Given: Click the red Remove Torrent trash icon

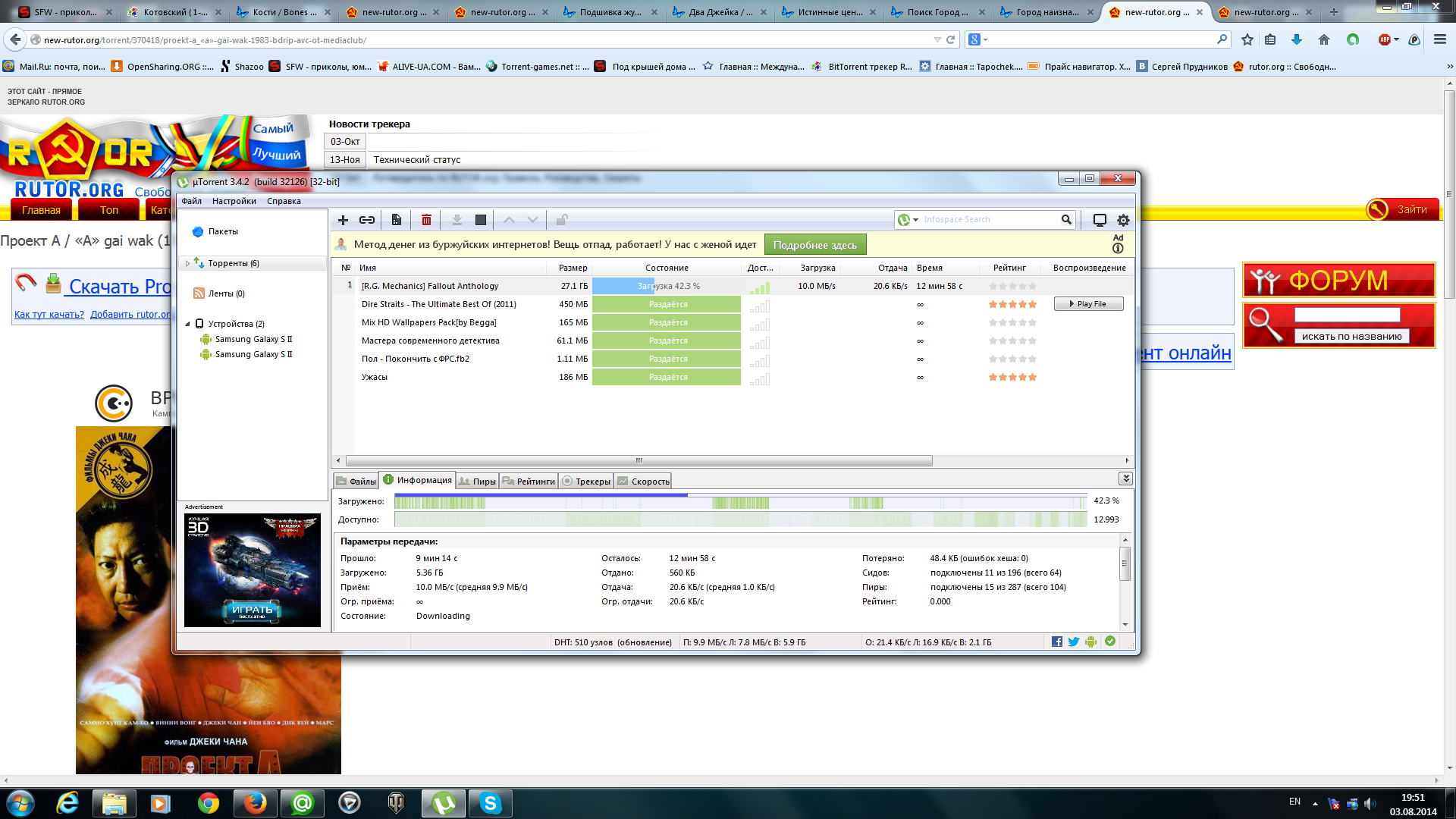Looking at the screenshot, I should pyautogui.click(x=426, y=220).
